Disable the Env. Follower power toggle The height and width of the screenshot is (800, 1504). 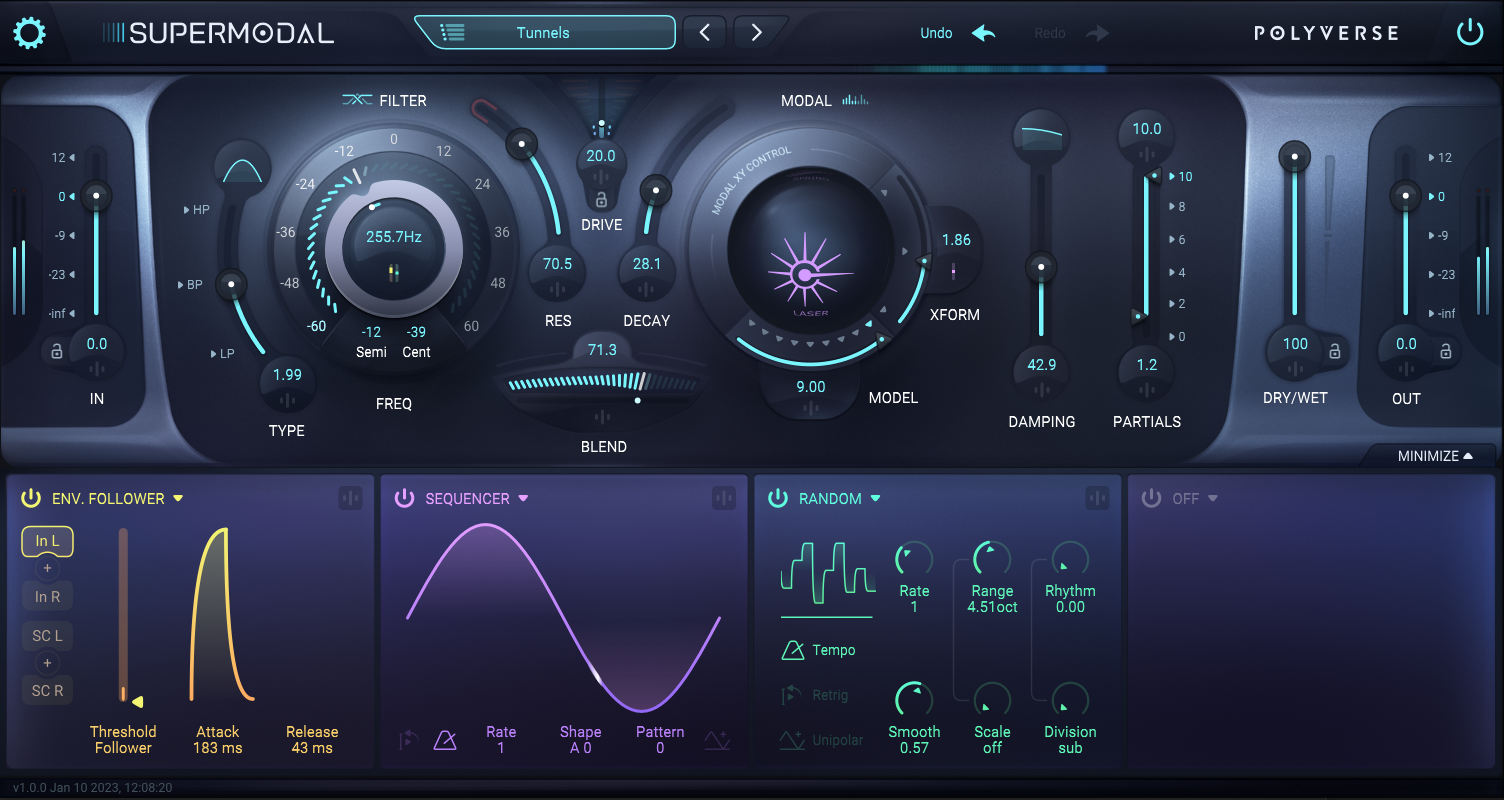31,498
